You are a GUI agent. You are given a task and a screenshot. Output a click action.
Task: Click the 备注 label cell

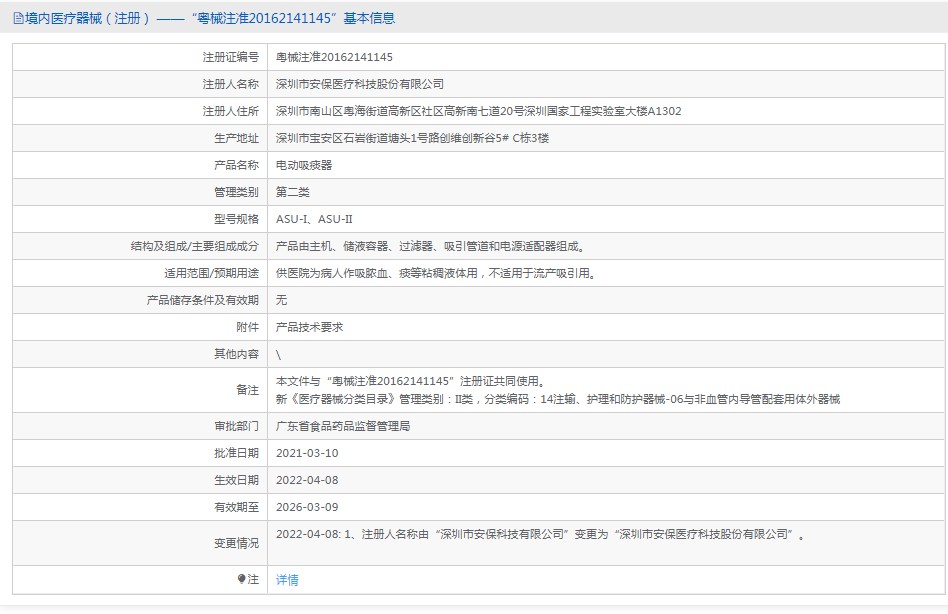[140, 390]
